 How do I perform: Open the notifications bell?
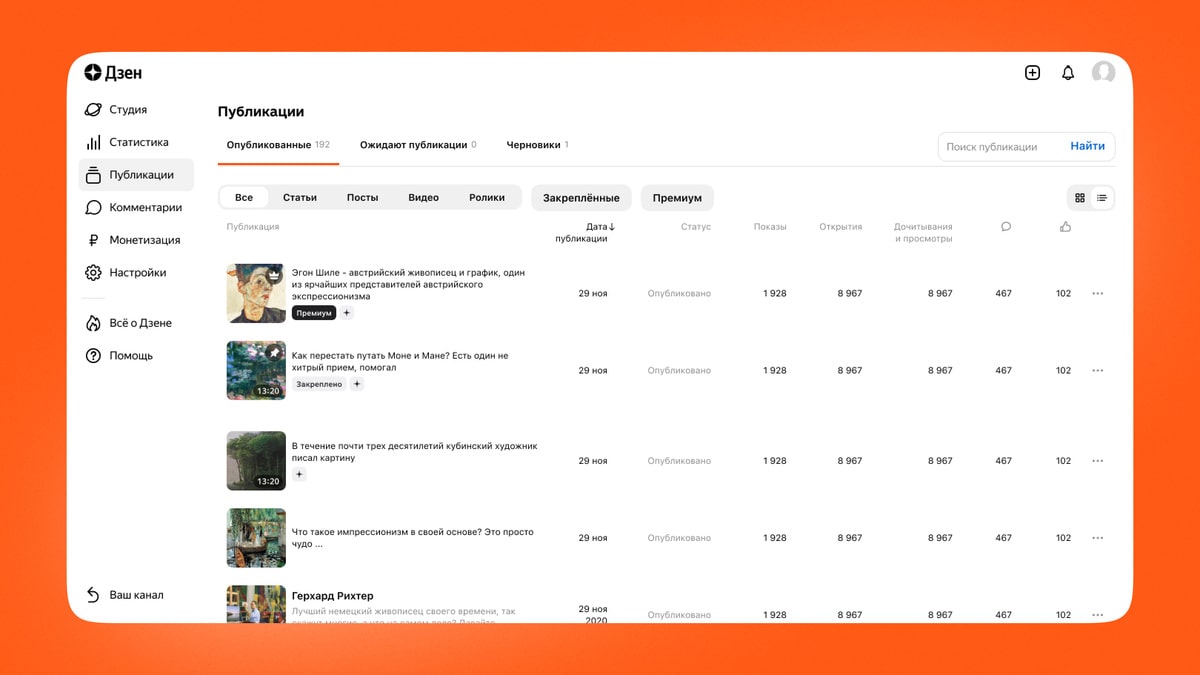1068,73
